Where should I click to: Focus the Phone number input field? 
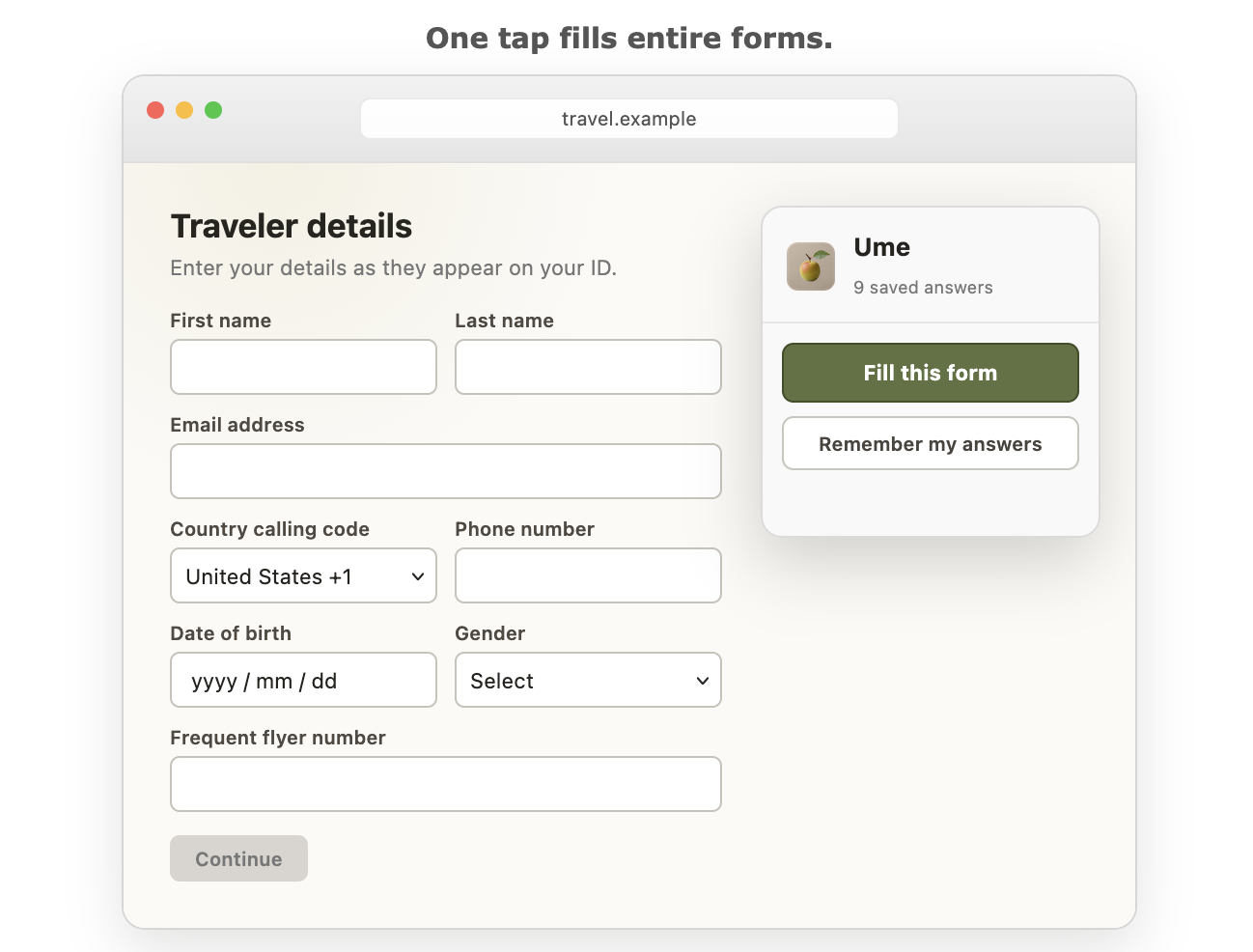(589, 575)
